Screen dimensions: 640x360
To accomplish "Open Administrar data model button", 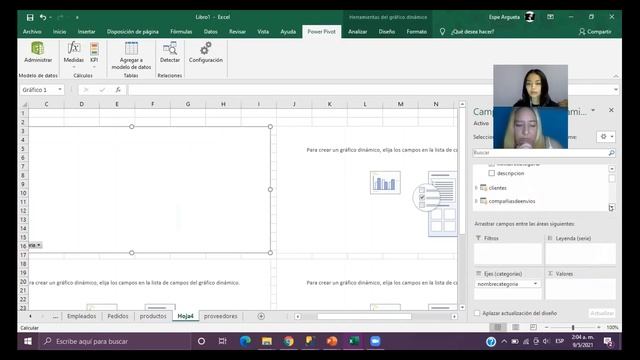I will point(38,52).
